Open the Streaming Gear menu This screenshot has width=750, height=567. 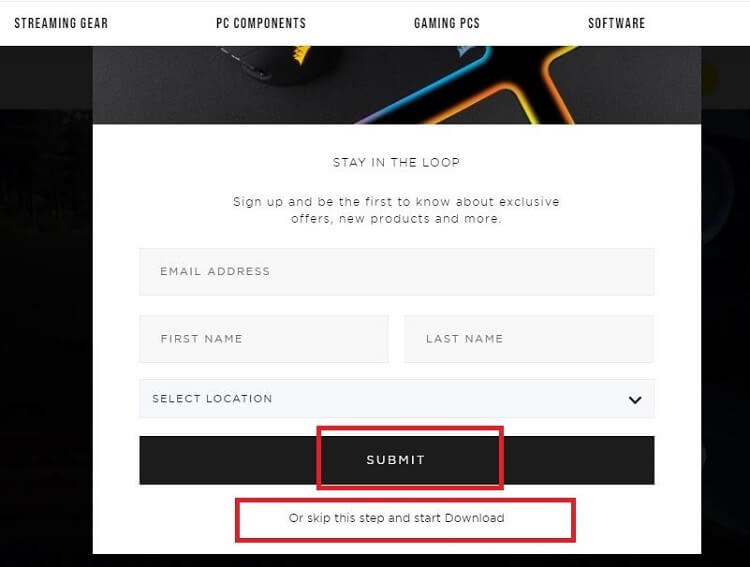[61, 23]
